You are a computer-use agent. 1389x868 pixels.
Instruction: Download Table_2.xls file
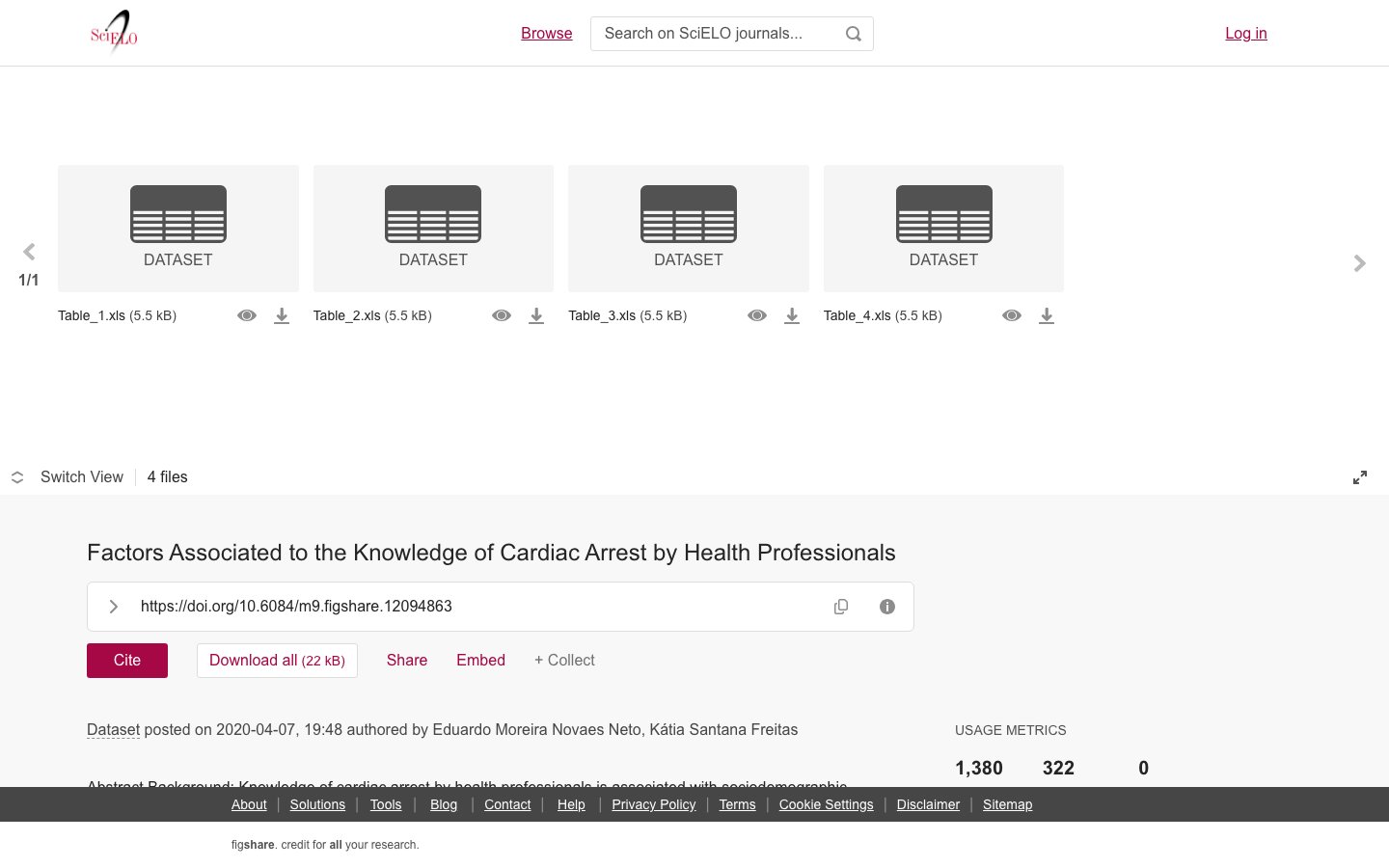pyautogui.click(x=536, y=315)
